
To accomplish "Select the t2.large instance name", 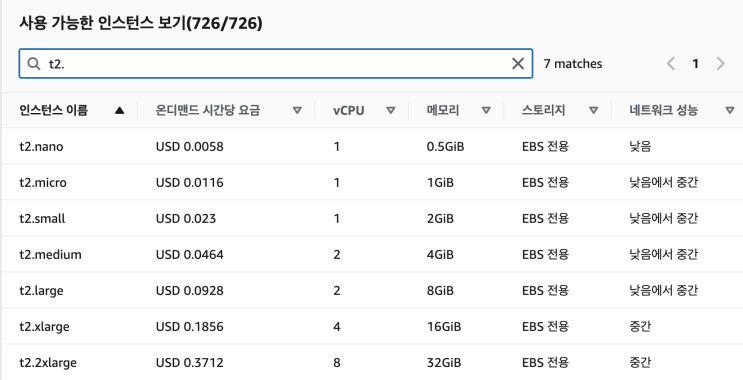I will pyautogui.click(x=41, y=290).
